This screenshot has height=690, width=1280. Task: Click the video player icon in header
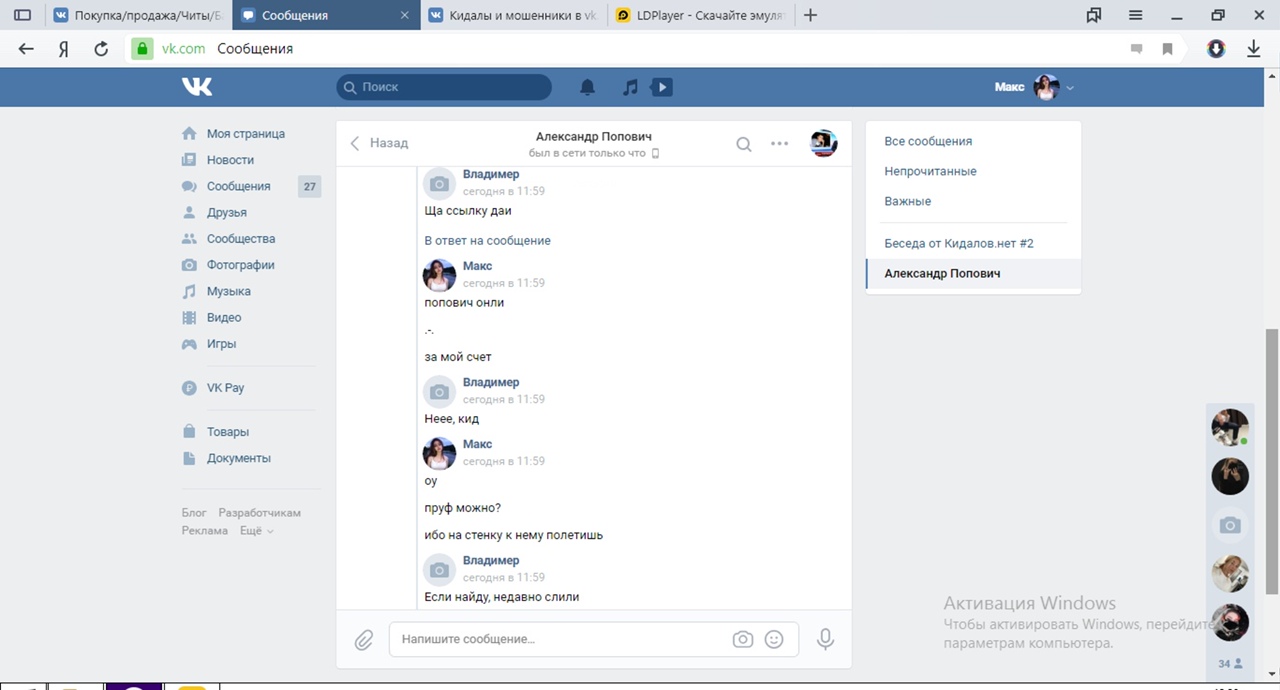tap(661, 87)
